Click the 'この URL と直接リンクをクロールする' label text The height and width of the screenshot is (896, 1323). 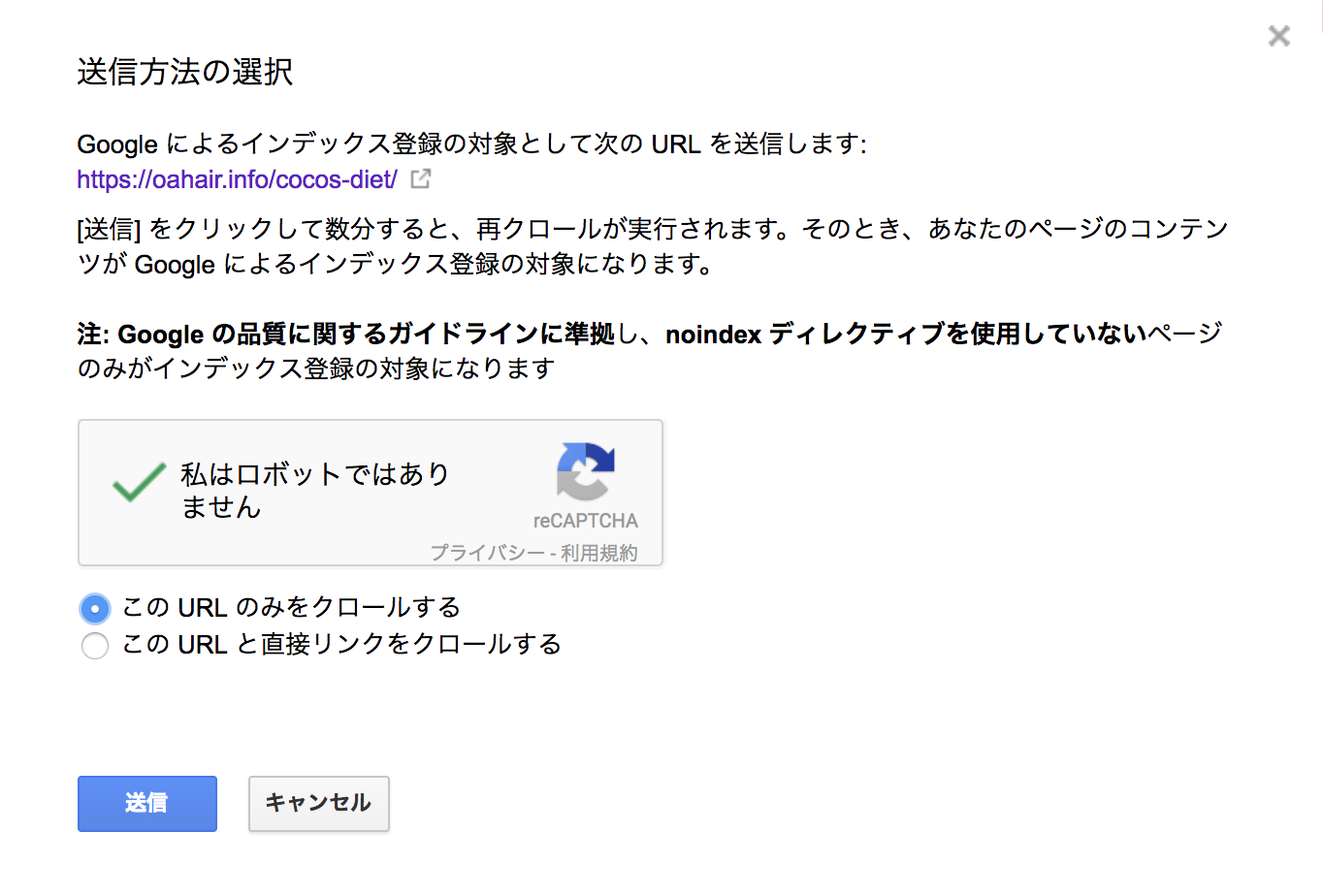pyautogui.click(x=341, y=645)
